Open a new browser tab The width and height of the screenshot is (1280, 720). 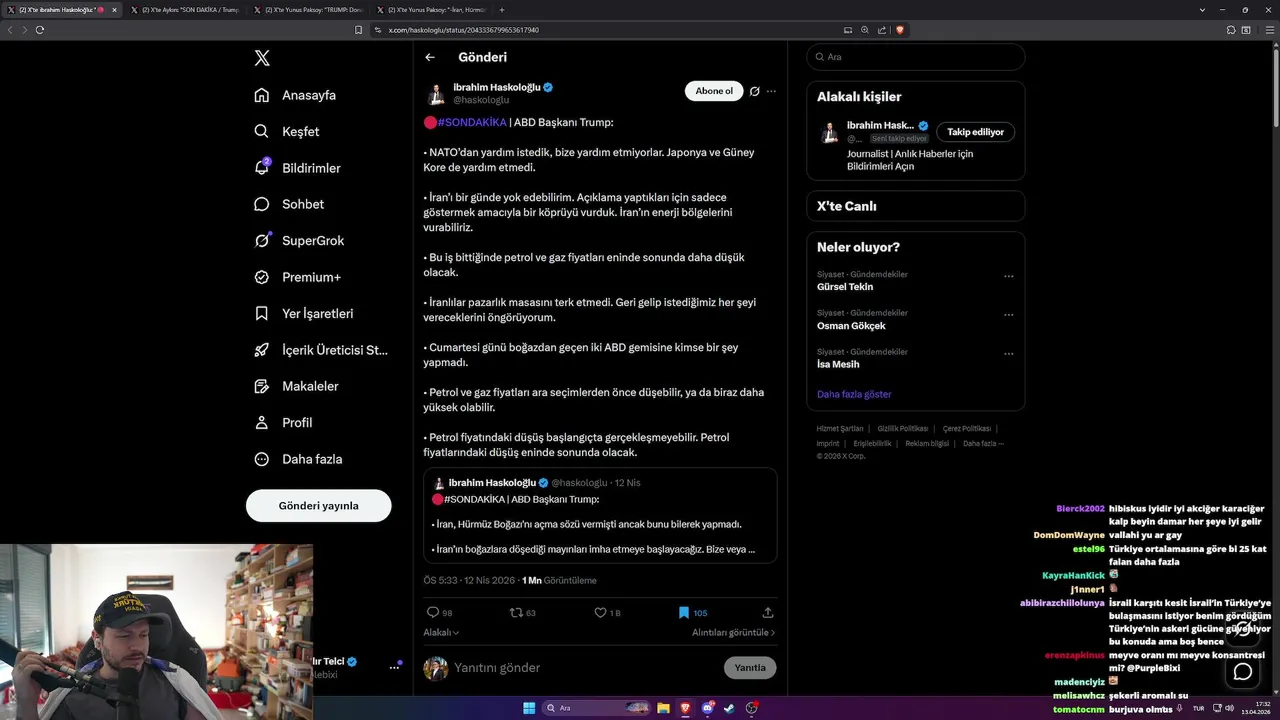pos(502,10)
